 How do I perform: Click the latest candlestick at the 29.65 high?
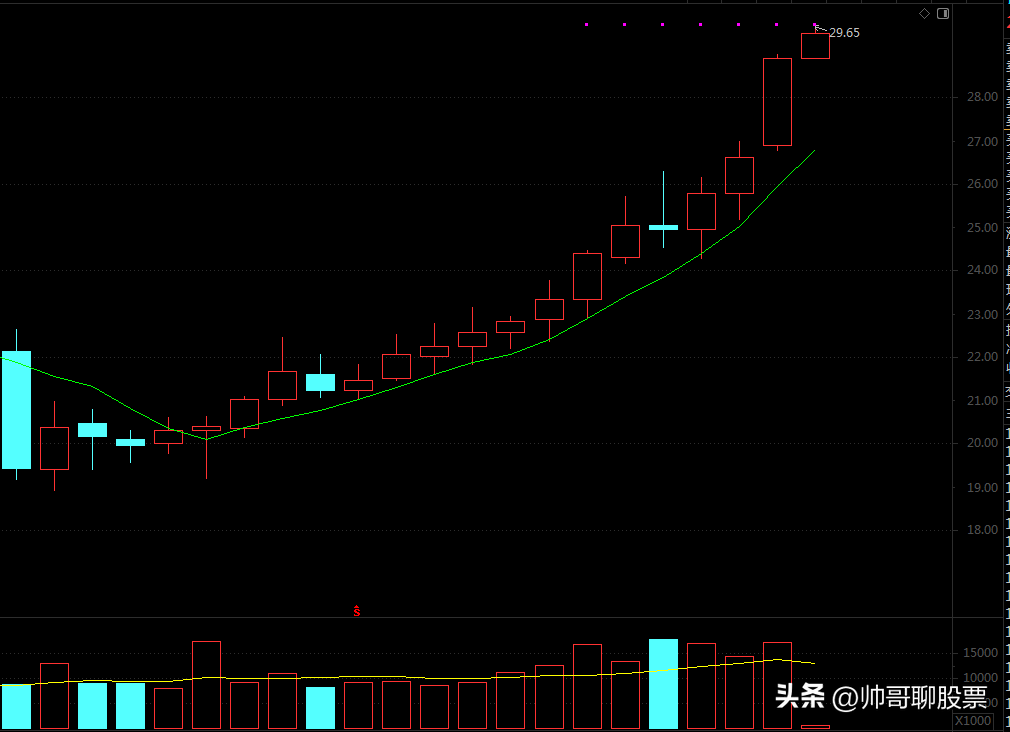coord(815,46)
